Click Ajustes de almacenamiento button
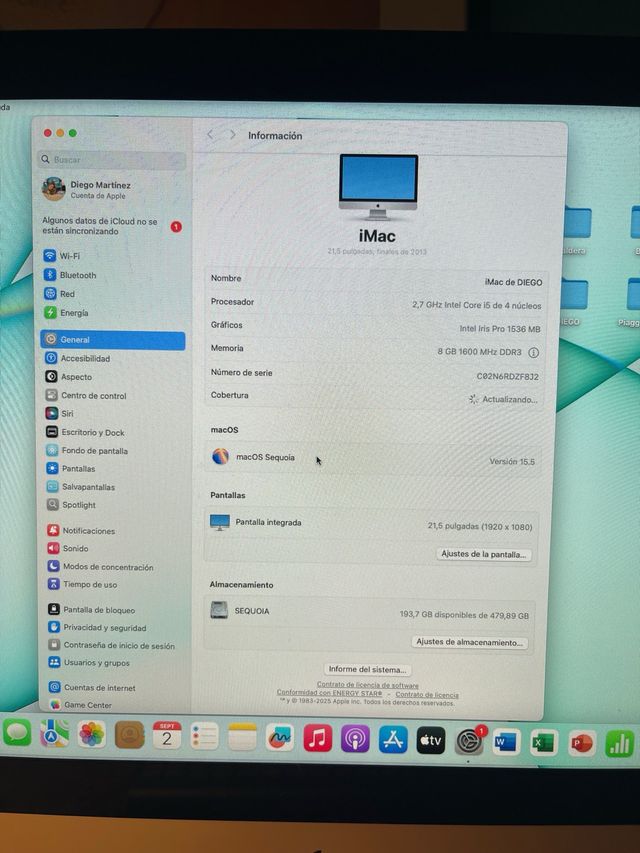The height and width of the screenshot is (853, 640). coord(470,643)
